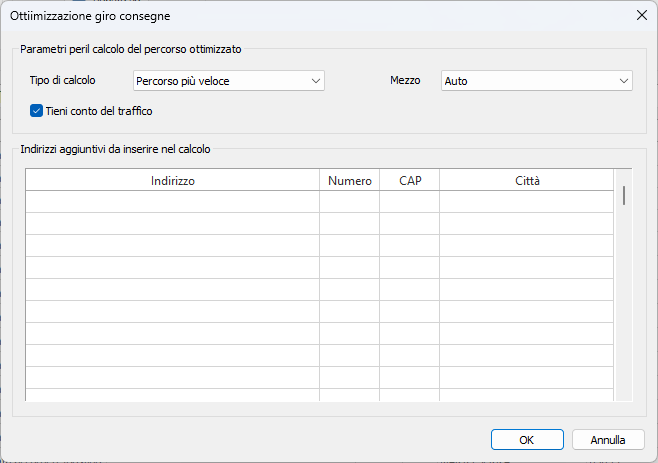Click the second row Indirizzo cell

173,224
